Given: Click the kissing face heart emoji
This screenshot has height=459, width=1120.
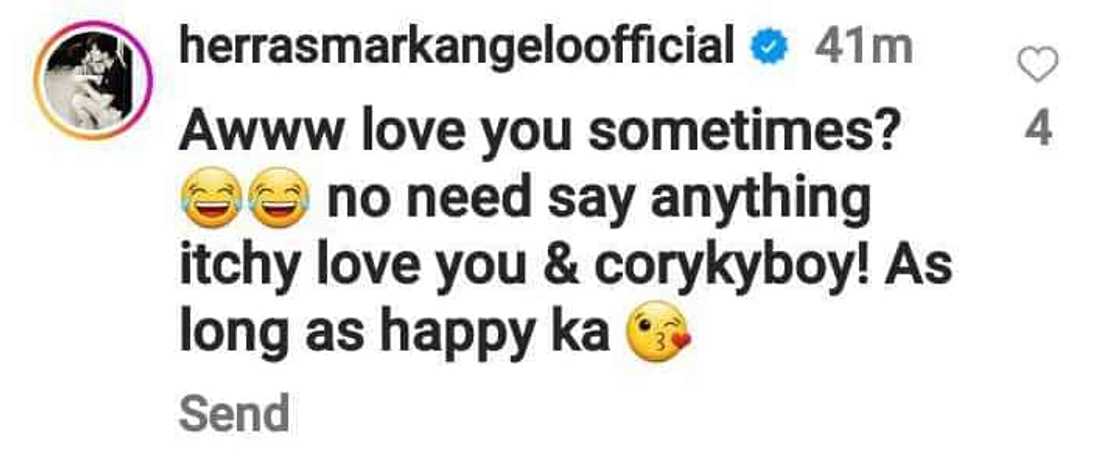Looking at the screenshot, I should coord(659,331).
